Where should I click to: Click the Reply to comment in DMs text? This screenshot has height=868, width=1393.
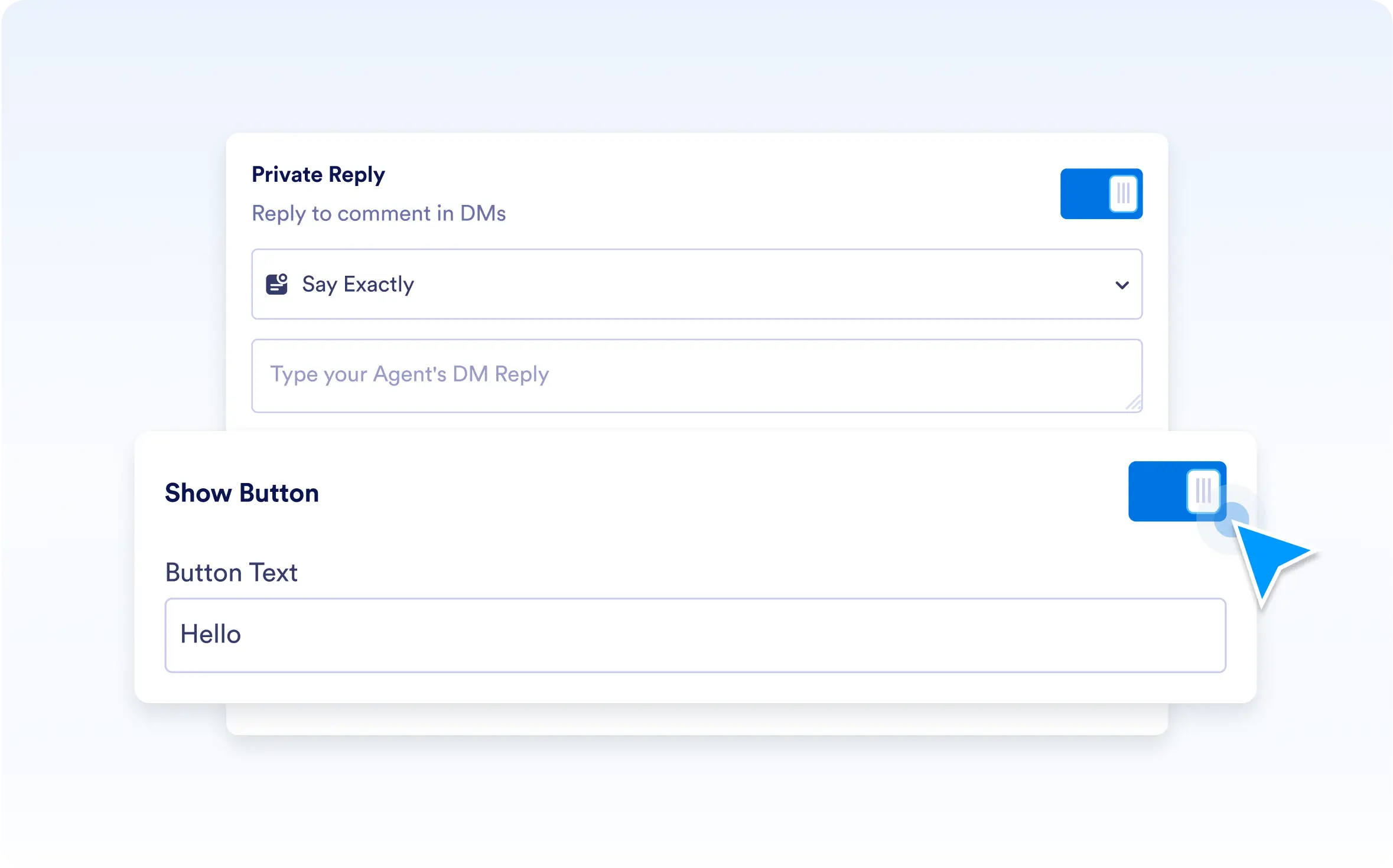[379, 213]
